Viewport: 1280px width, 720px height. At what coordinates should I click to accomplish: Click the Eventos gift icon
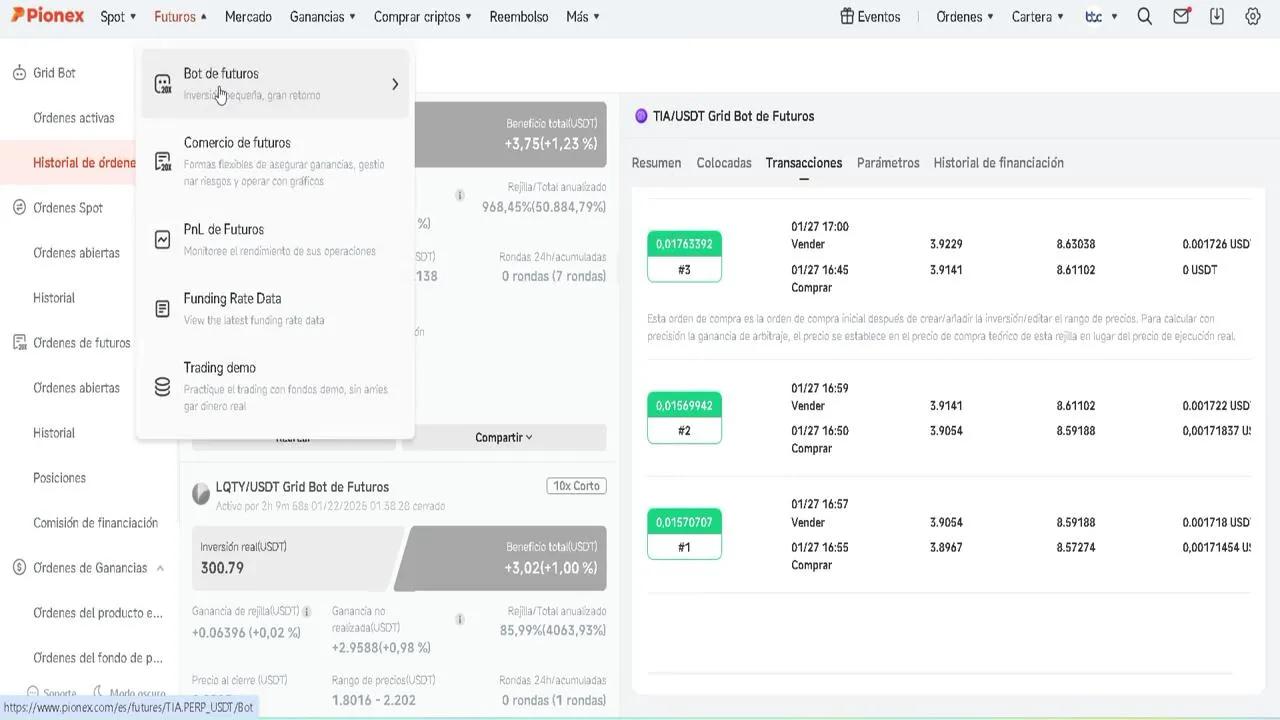pyautogui.click(x=847, y=17)
